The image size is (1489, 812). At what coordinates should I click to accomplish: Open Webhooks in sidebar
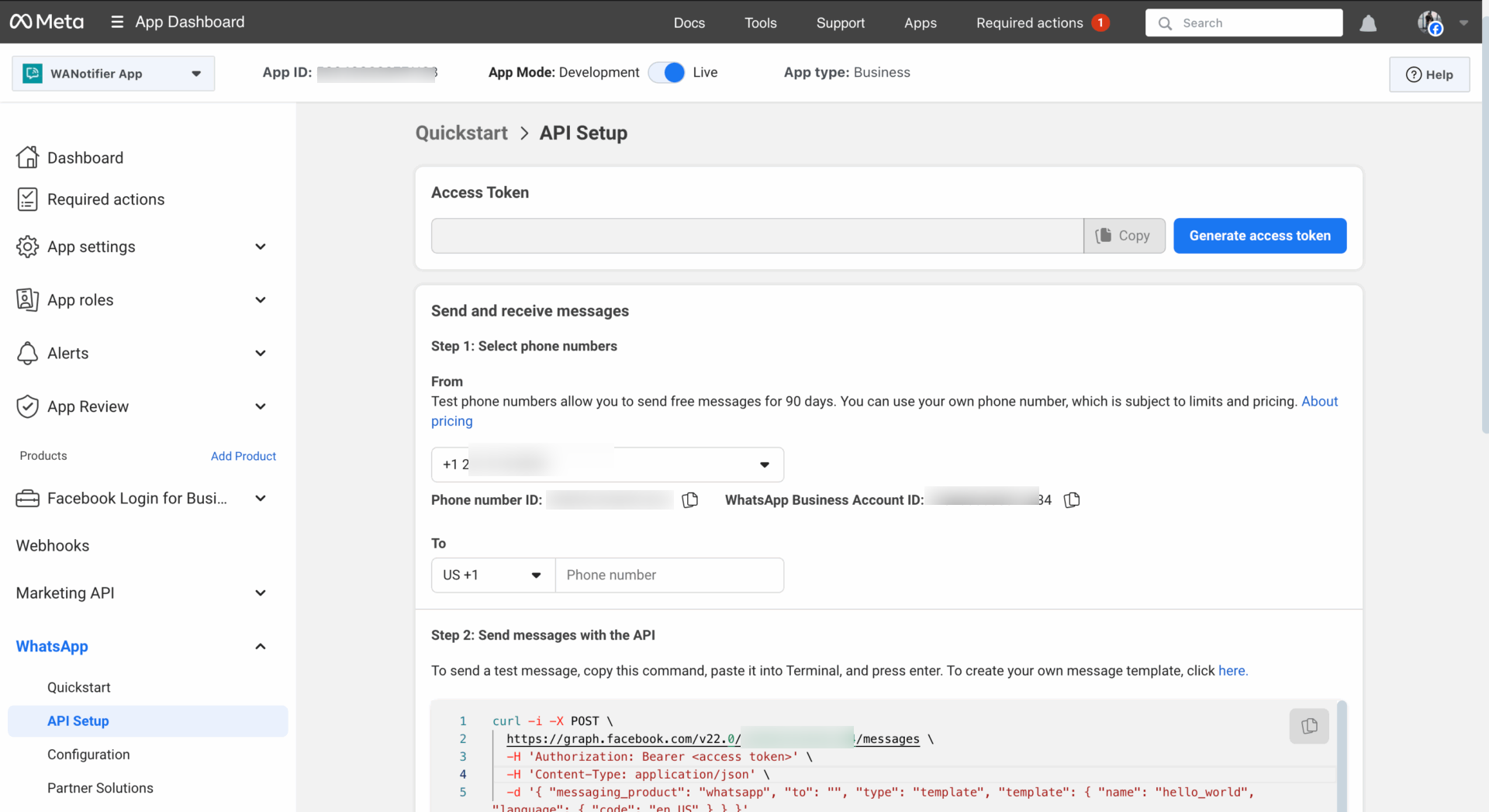(53, 545)
